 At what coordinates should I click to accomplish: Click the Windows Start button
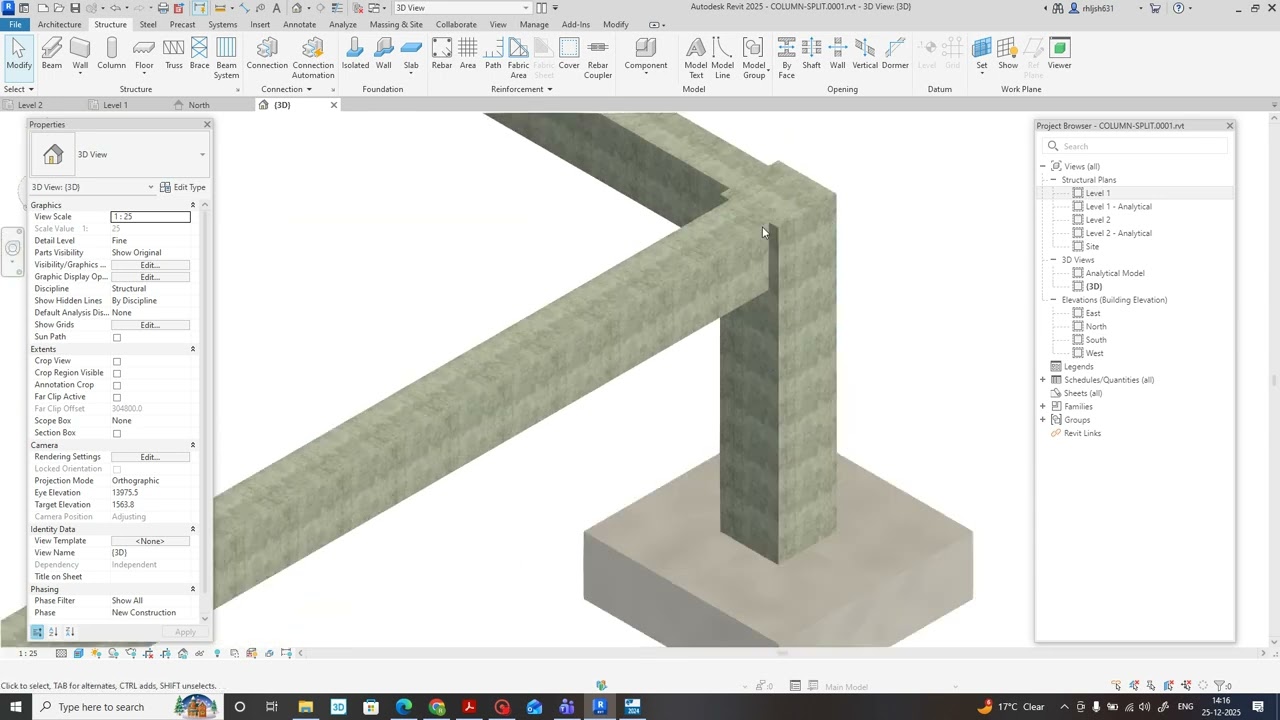[15, 707]
